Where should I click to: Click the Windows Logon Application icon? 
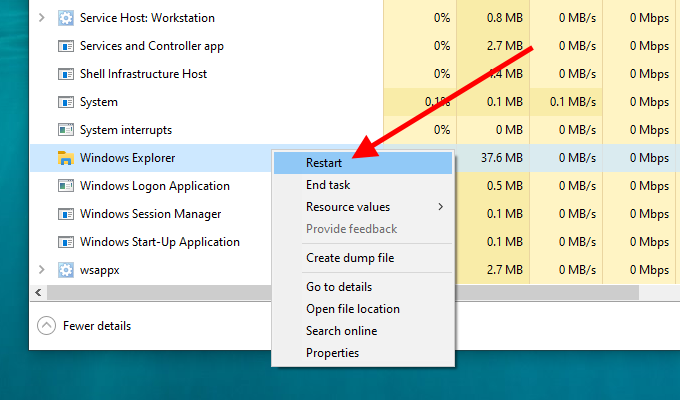click(66, 186)
